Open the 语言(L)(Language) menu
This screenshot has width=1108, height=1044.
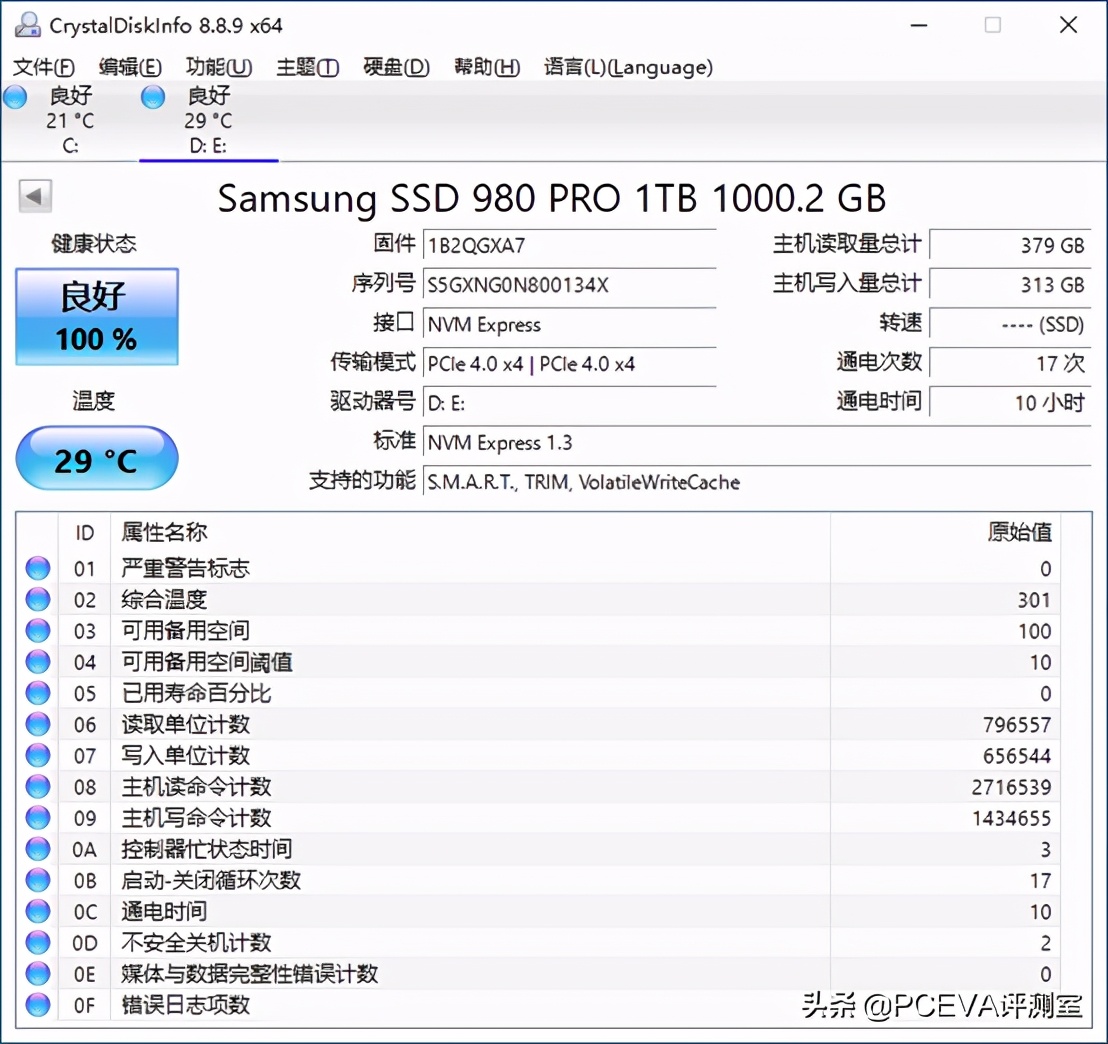point(629,67)
